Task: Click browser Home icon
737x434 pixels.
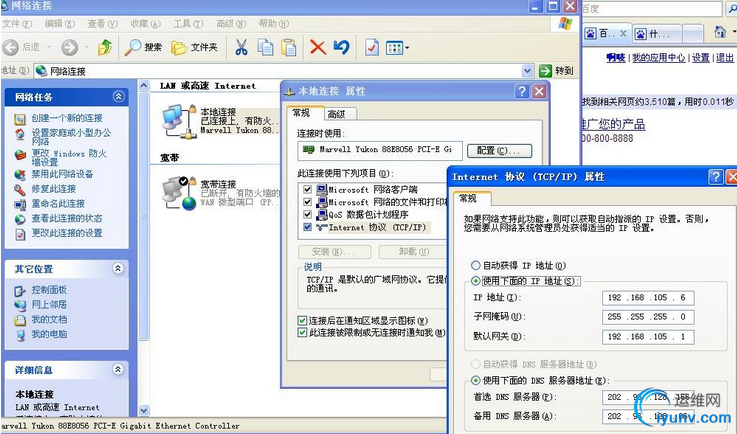Action: [720, 32]
